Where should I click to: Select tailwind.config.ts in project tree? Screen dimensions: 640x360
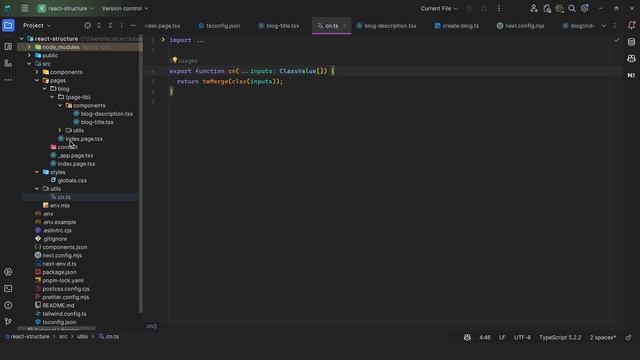(64, 314)
